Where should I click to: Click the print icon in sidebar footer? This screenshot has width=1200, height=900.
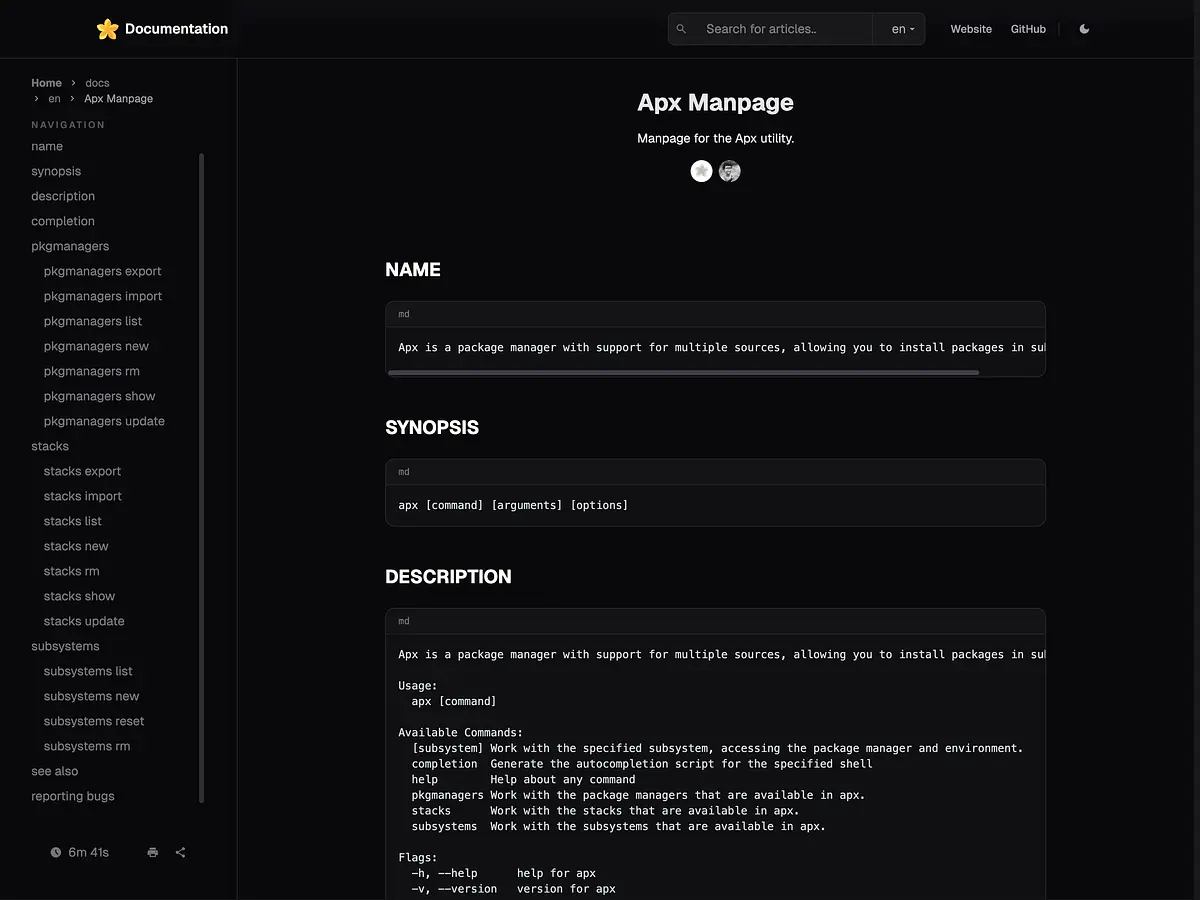click(152, 852)
